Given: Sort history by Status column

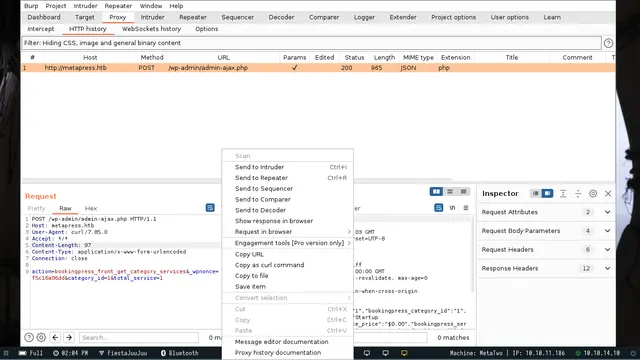Looking at the screenshot, I should click(x=354, y=58).
